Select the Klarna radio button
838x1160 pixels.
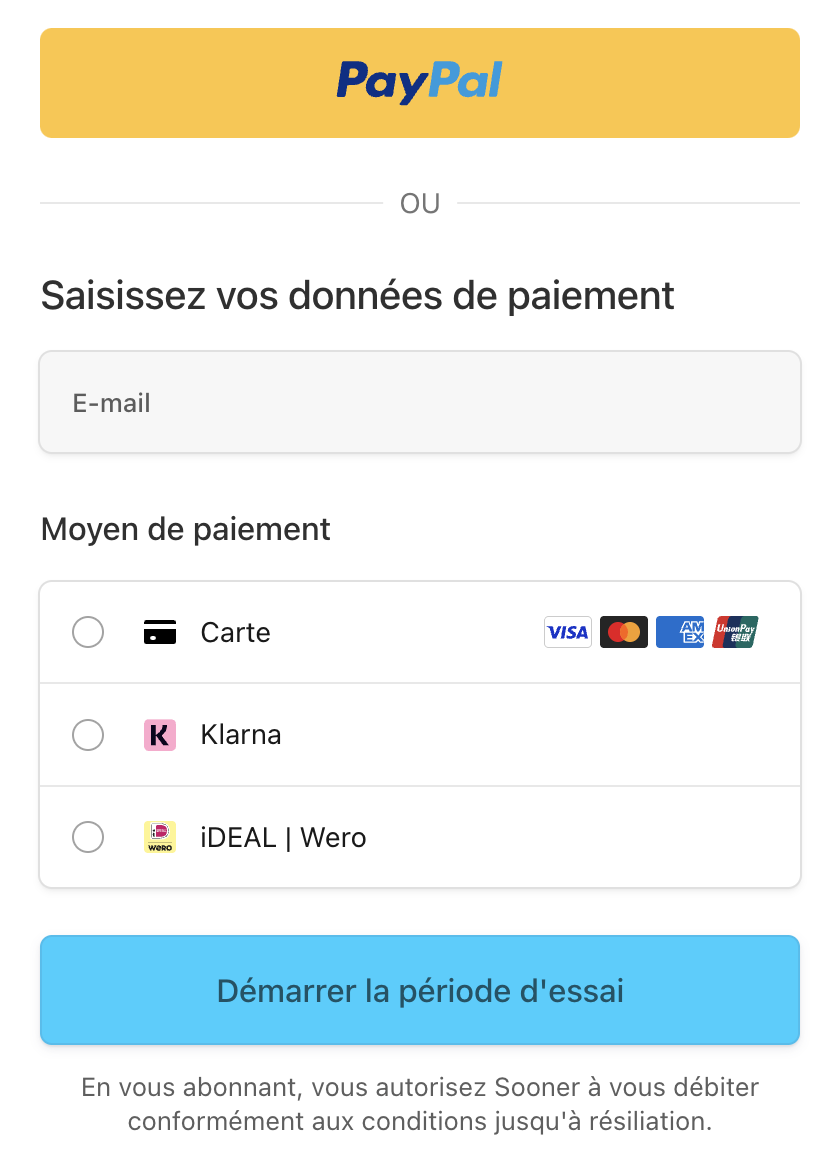click(88, 735)
